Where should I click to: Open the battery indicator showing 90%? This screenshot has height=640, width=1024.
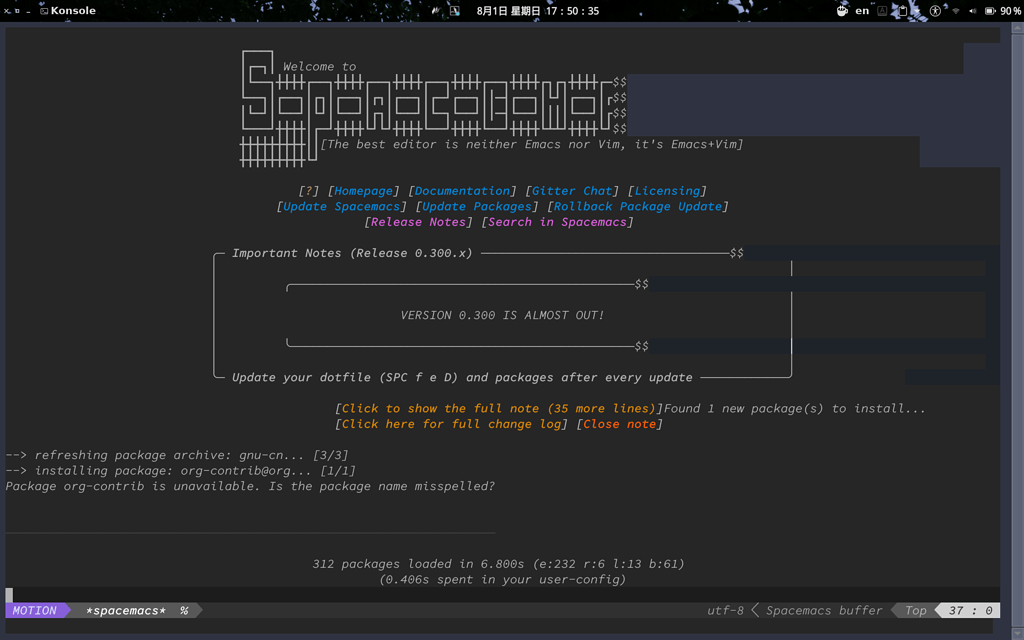click(990, 11)
